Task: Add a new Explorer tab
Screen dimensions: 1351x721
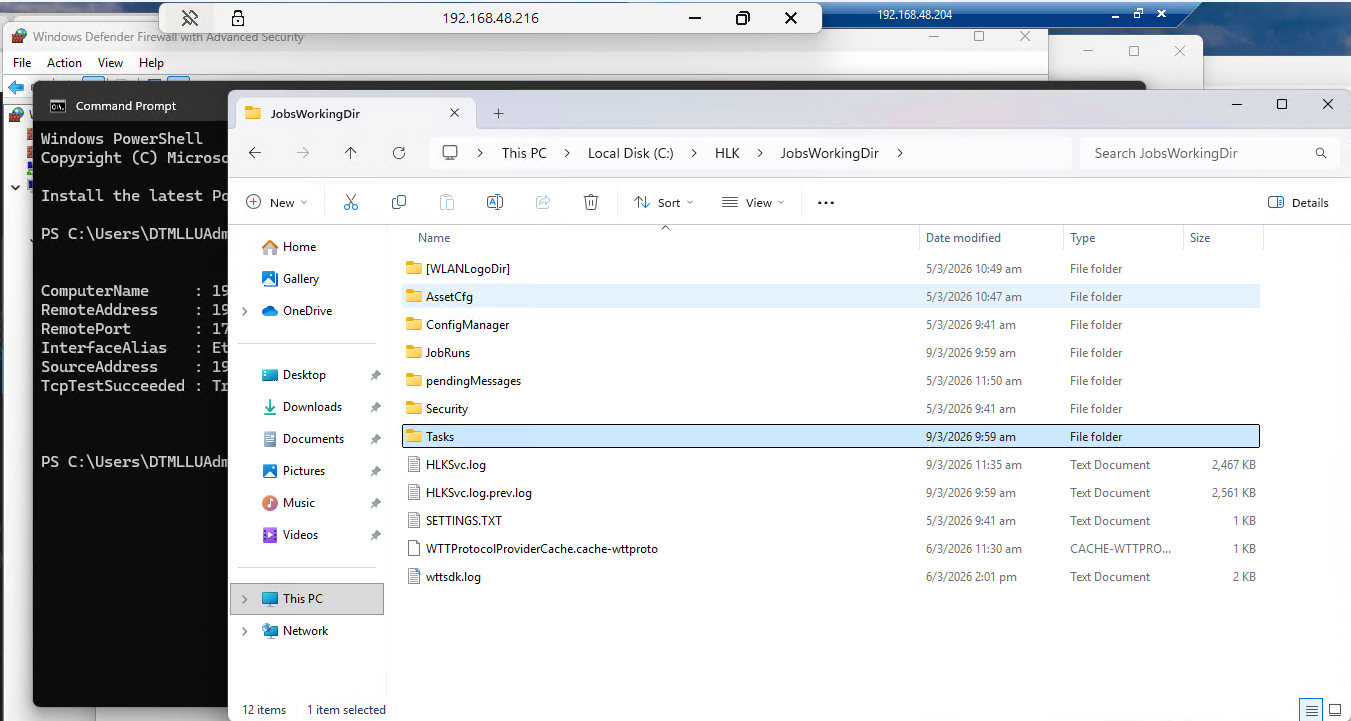Action: tap(498, 114)
